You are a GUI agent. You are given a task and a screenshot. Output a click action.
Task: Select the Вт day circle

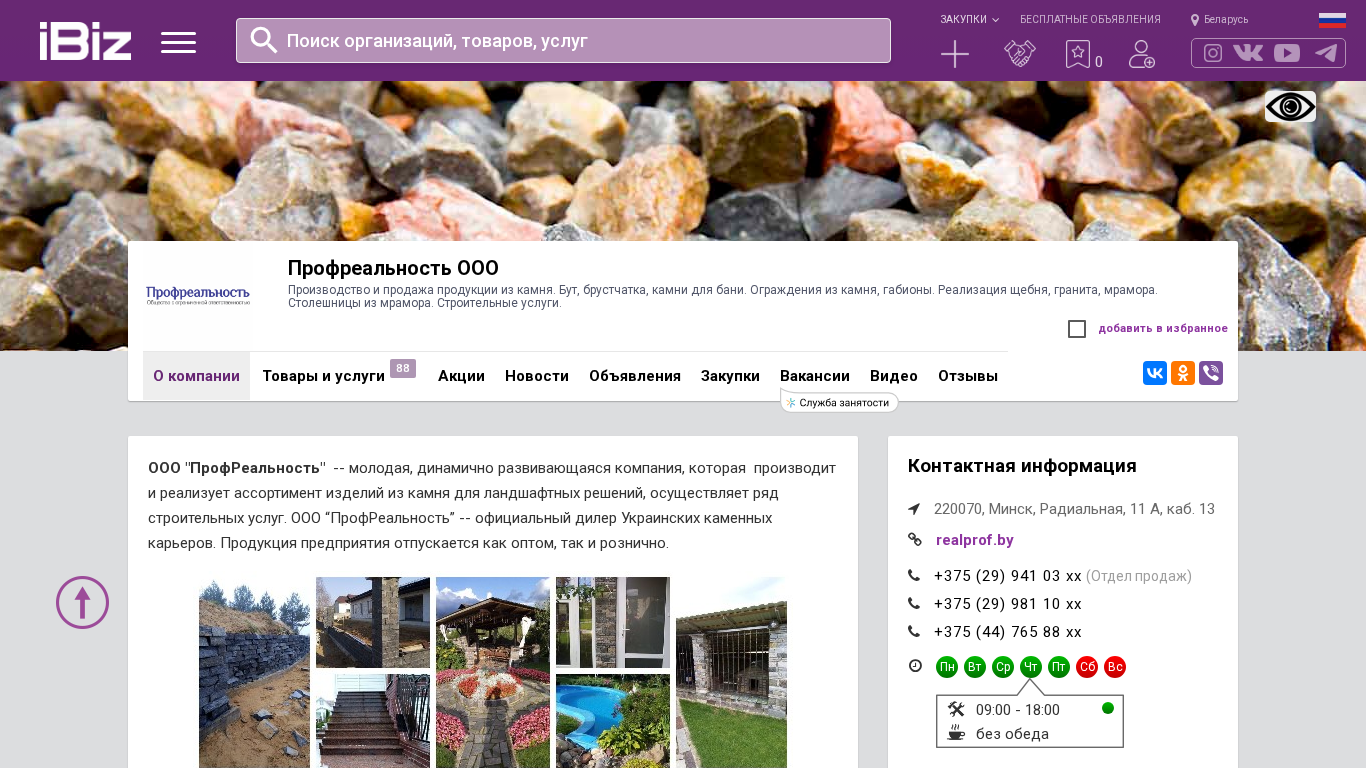click(975, 667)
